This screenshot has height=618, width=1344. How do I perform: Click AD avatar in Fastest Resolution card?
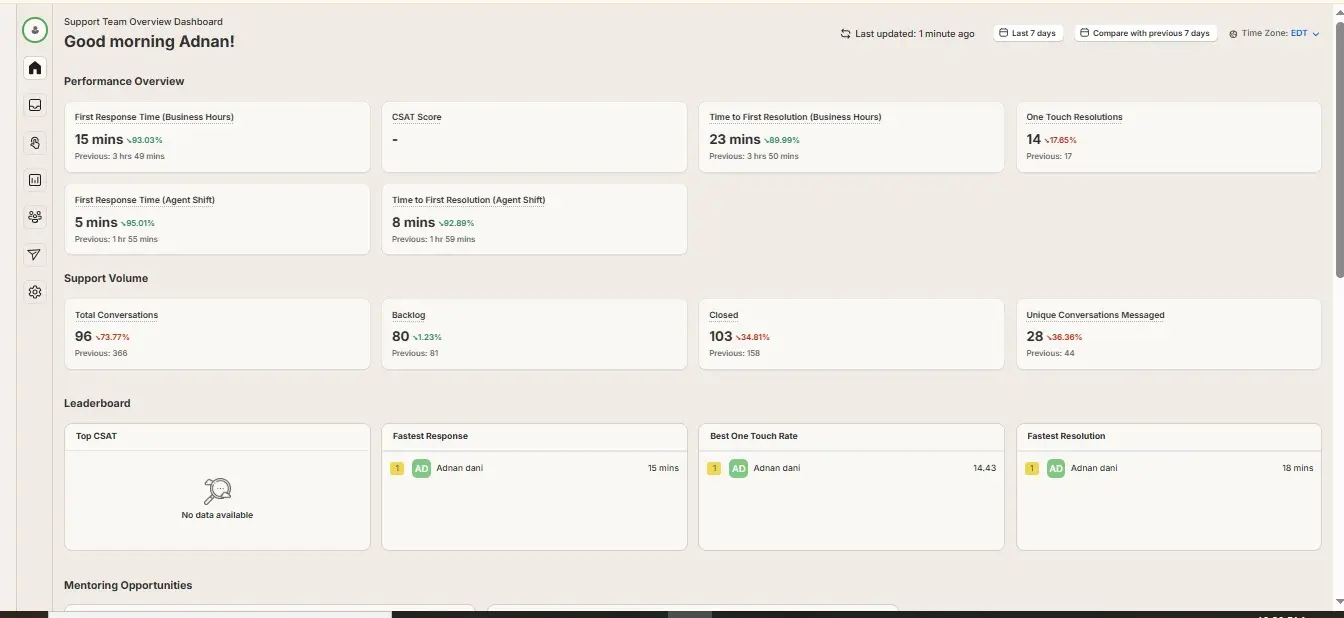(1056, 468)
